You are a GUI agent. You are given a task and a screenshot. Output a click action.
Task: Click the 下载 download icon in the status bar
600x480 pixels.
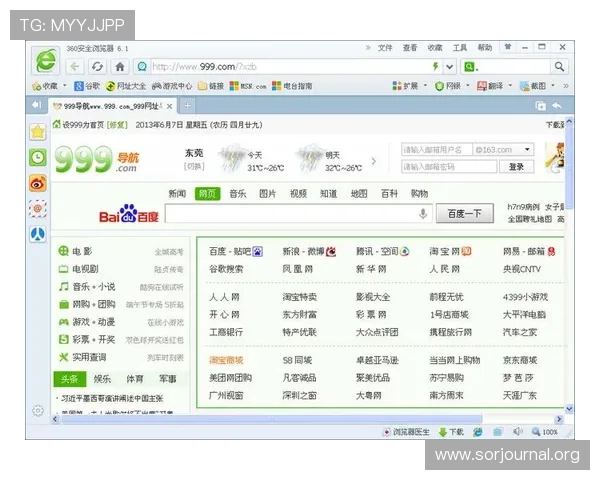[x=452, y=432]
